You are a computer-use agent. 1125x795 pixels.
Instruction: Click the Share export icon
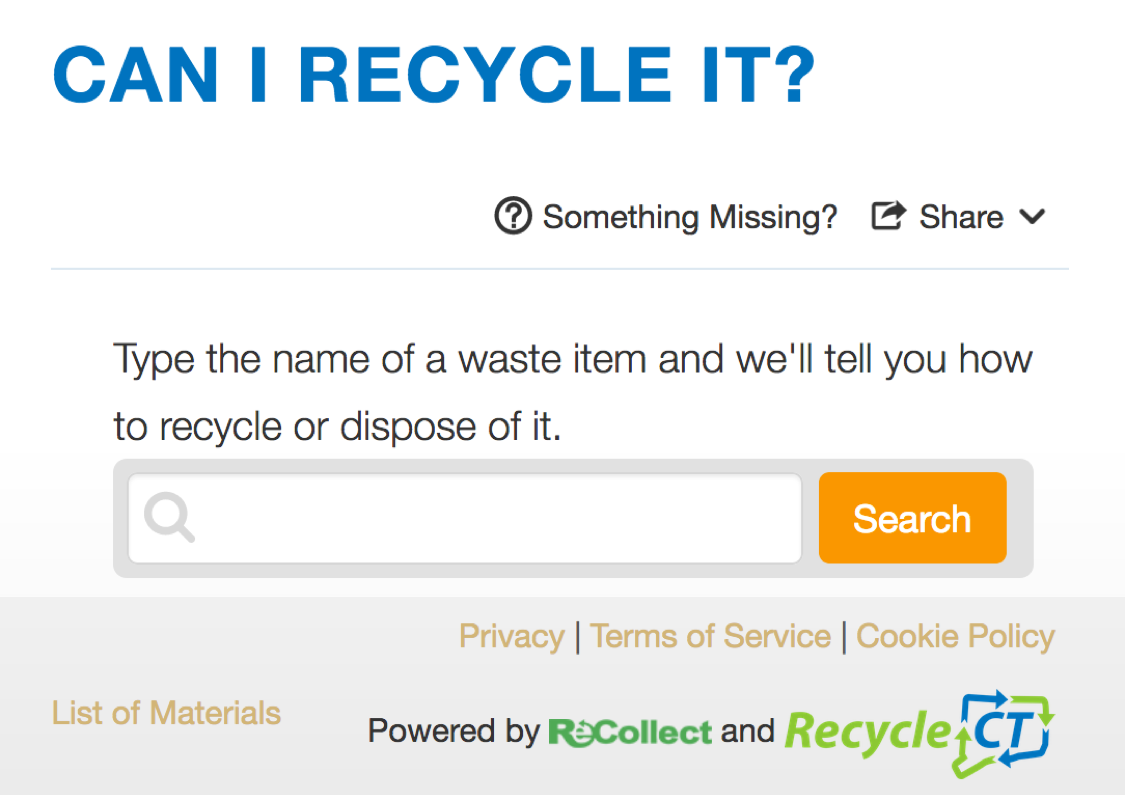coord(888,216)
